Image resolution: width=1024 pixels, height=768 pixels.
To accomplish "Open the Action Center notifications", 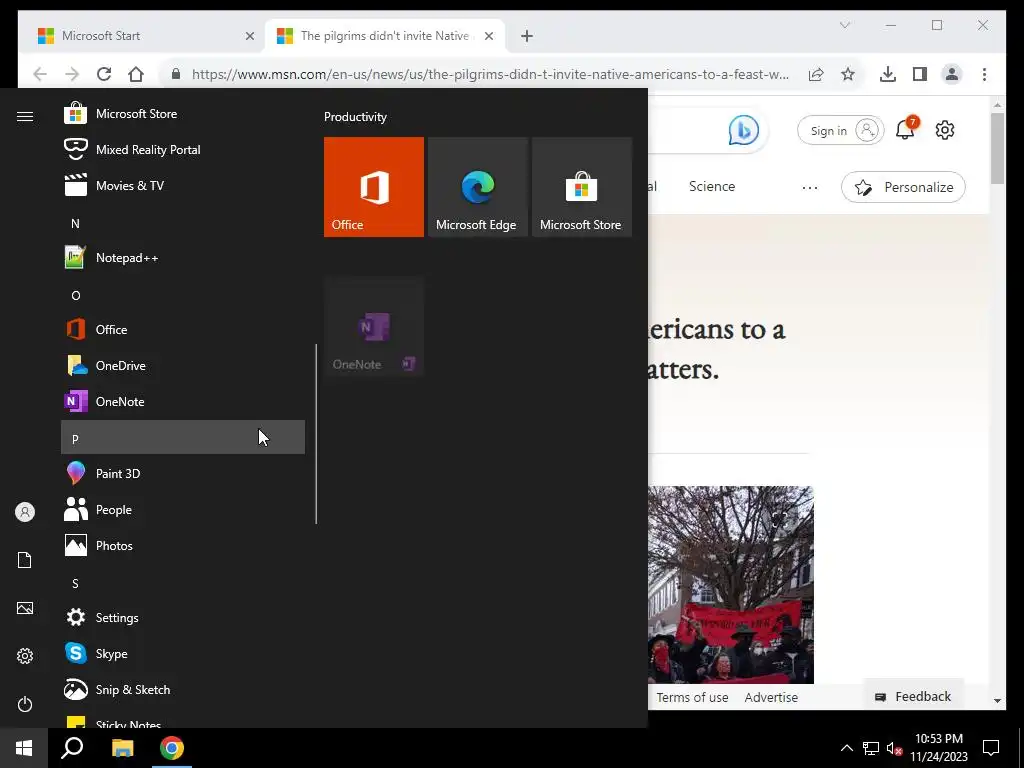I will point(991,748).
